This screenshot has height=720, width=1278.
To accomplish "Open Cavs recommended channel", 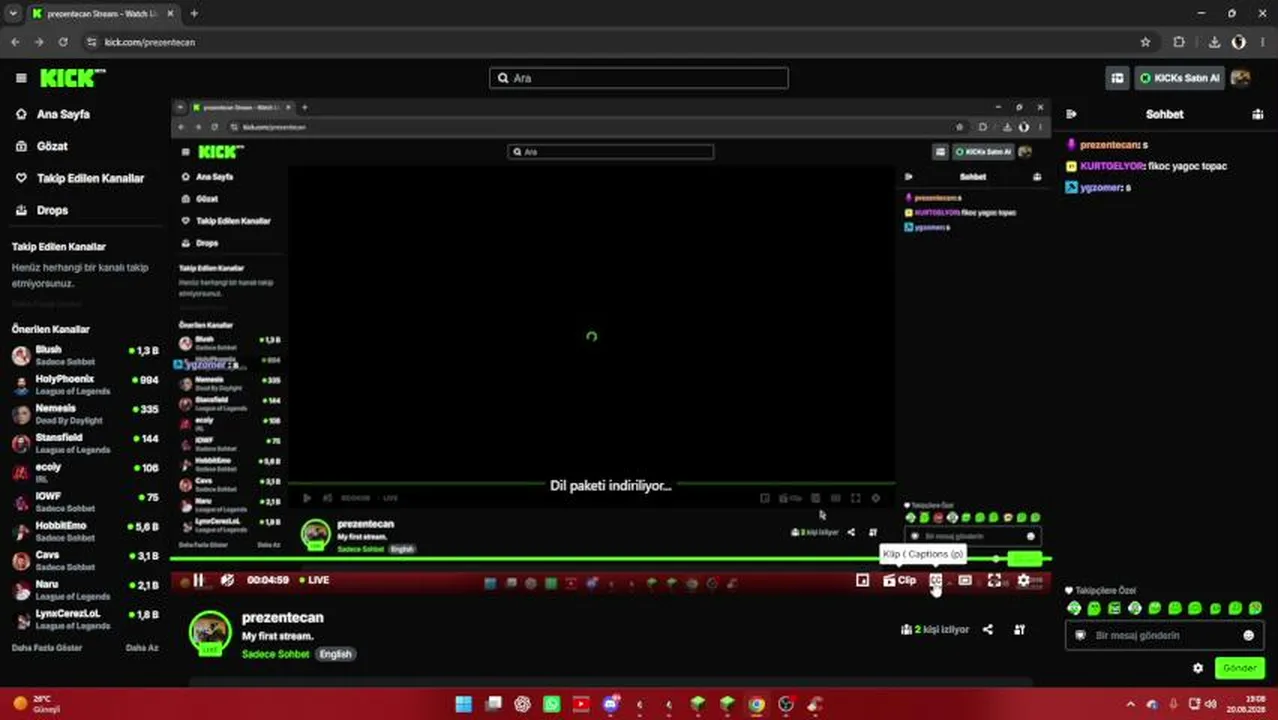I will click(x=84, y=560).
